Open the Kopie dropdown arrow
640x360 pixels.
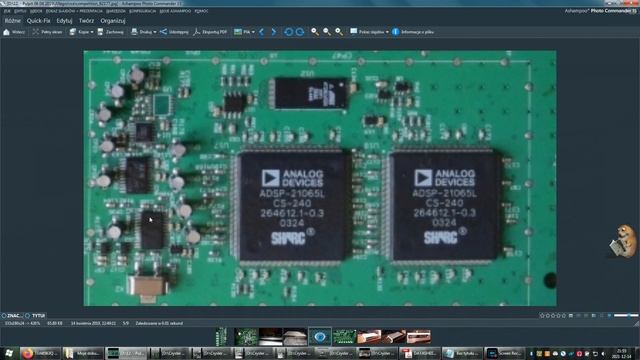[x=92, y=32]
